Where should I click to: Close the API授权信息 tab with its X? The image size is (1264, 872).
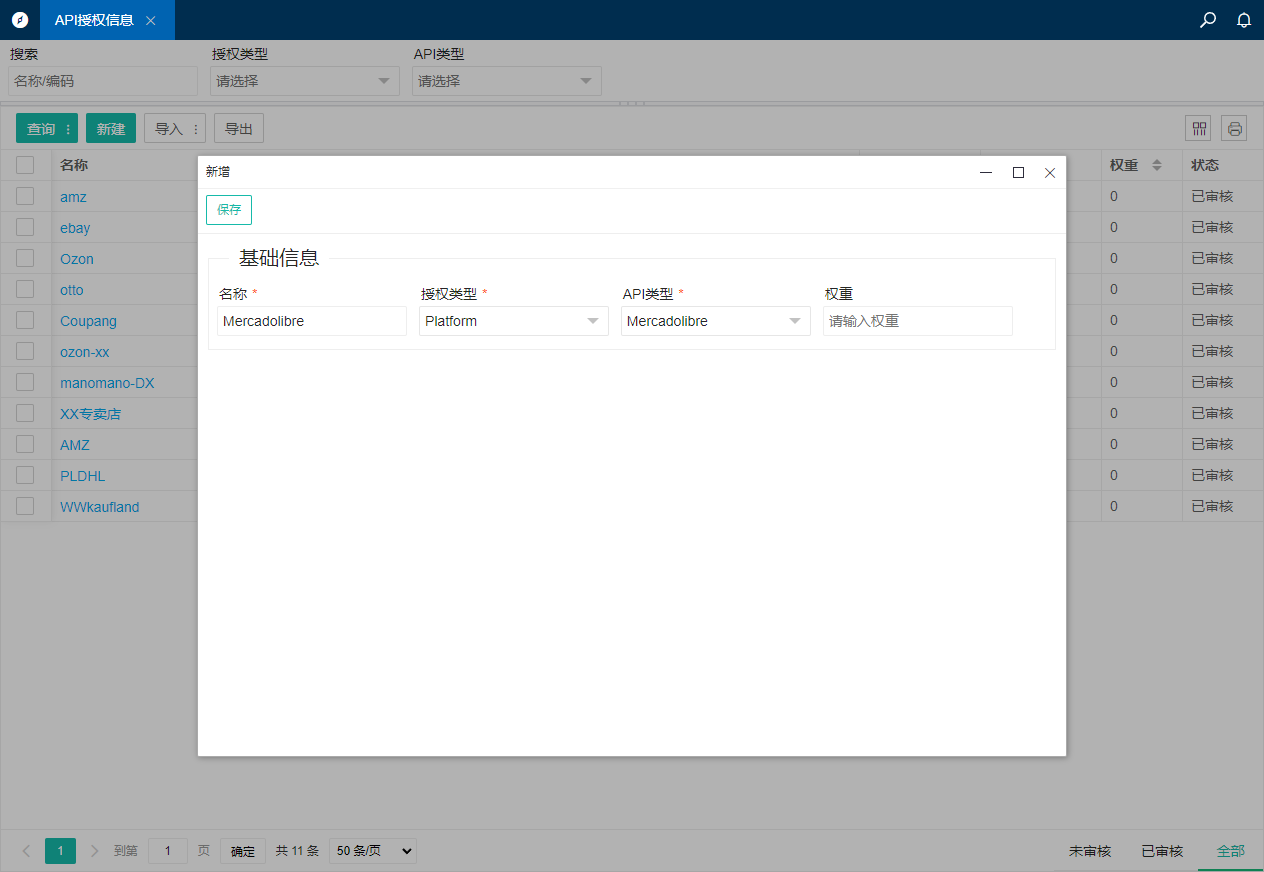[151, 20]
